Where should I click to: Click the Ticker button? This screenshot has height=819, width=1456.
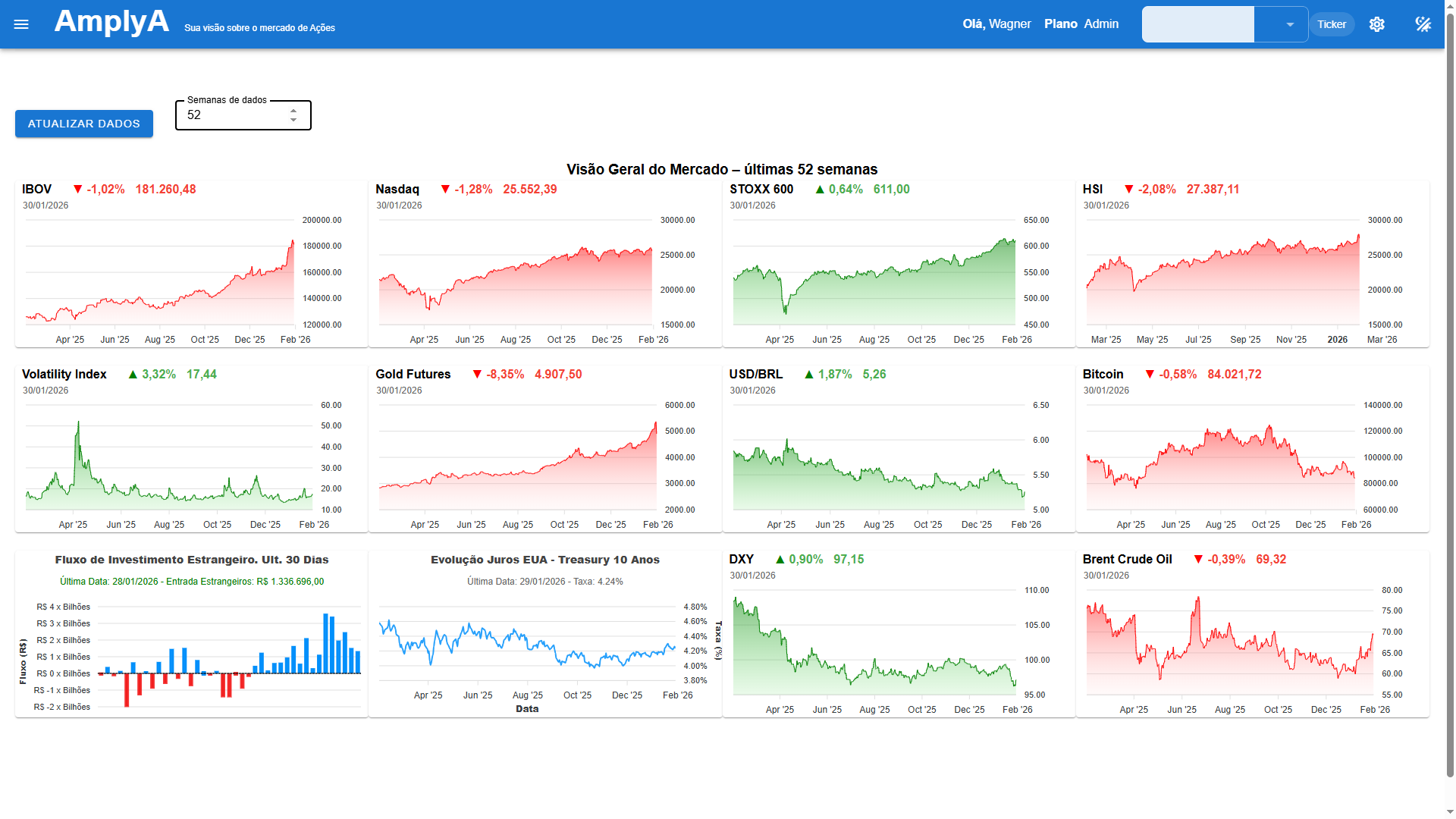(1332, 24)
